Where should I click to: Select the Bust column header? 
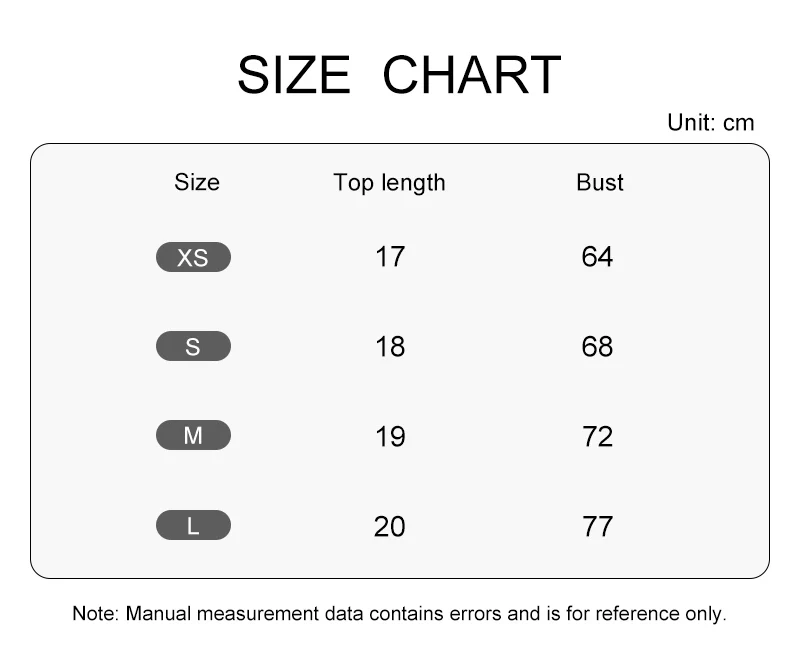coord(599,182)
